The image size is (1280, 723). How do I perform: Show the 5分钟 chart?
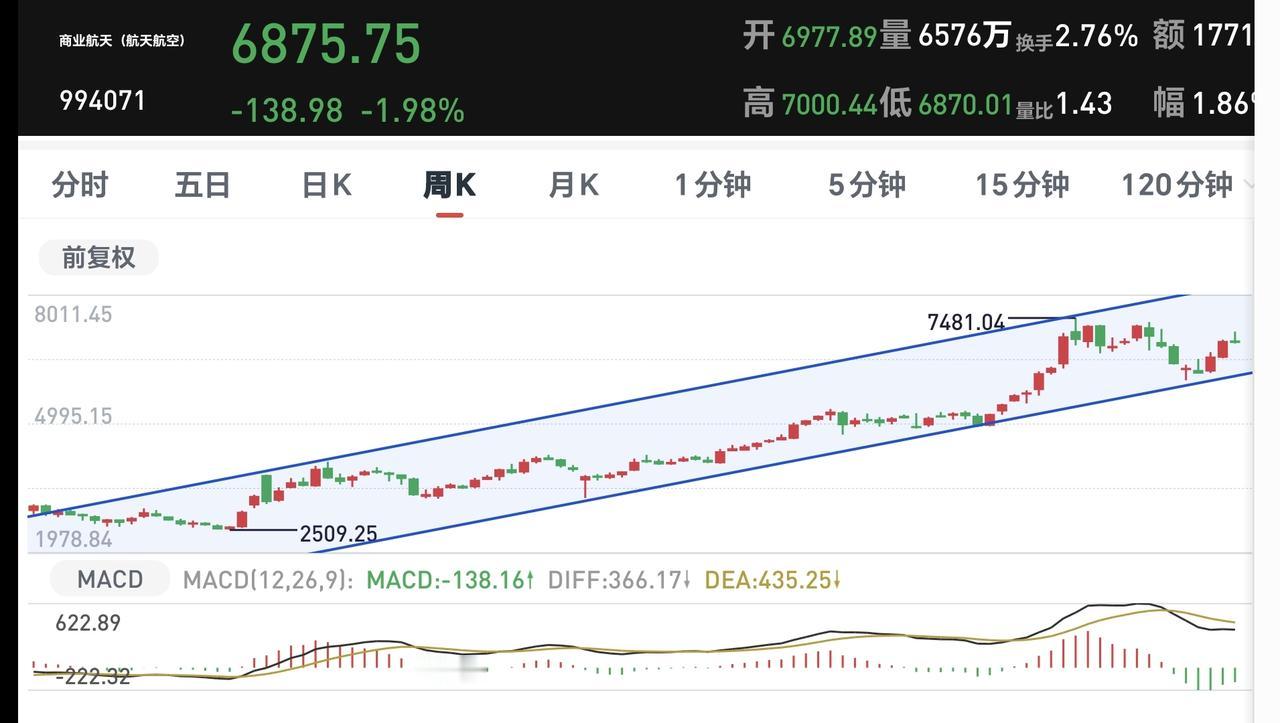point(867,185)
